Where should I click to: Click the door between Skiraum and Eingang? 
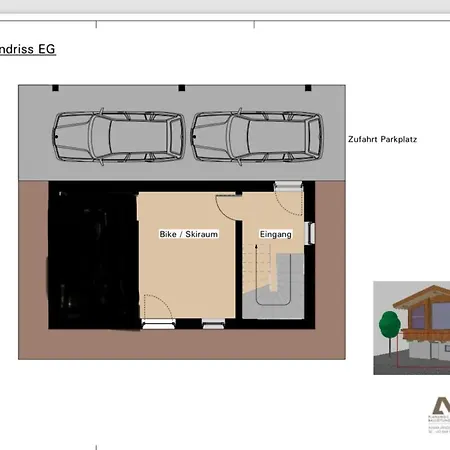229,207
